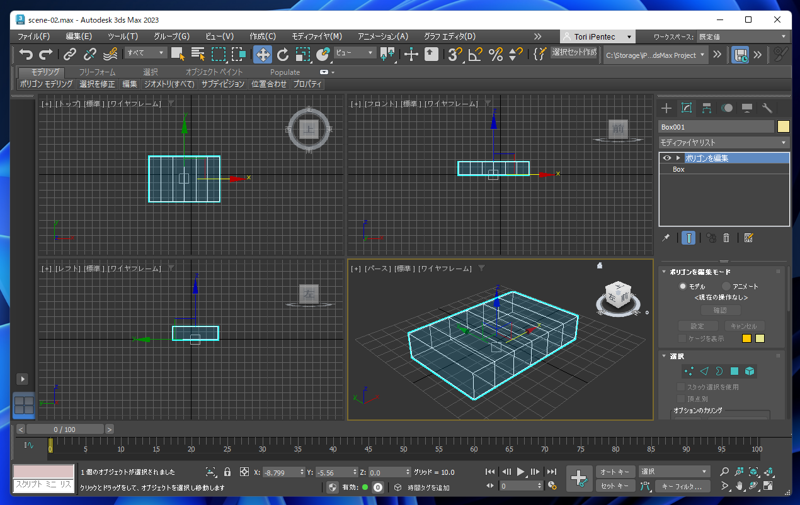The height and width of the screenshot is (505, 800).
Task: Click the サブディビジョン ribbon panel button
Action: coord(223,84)
